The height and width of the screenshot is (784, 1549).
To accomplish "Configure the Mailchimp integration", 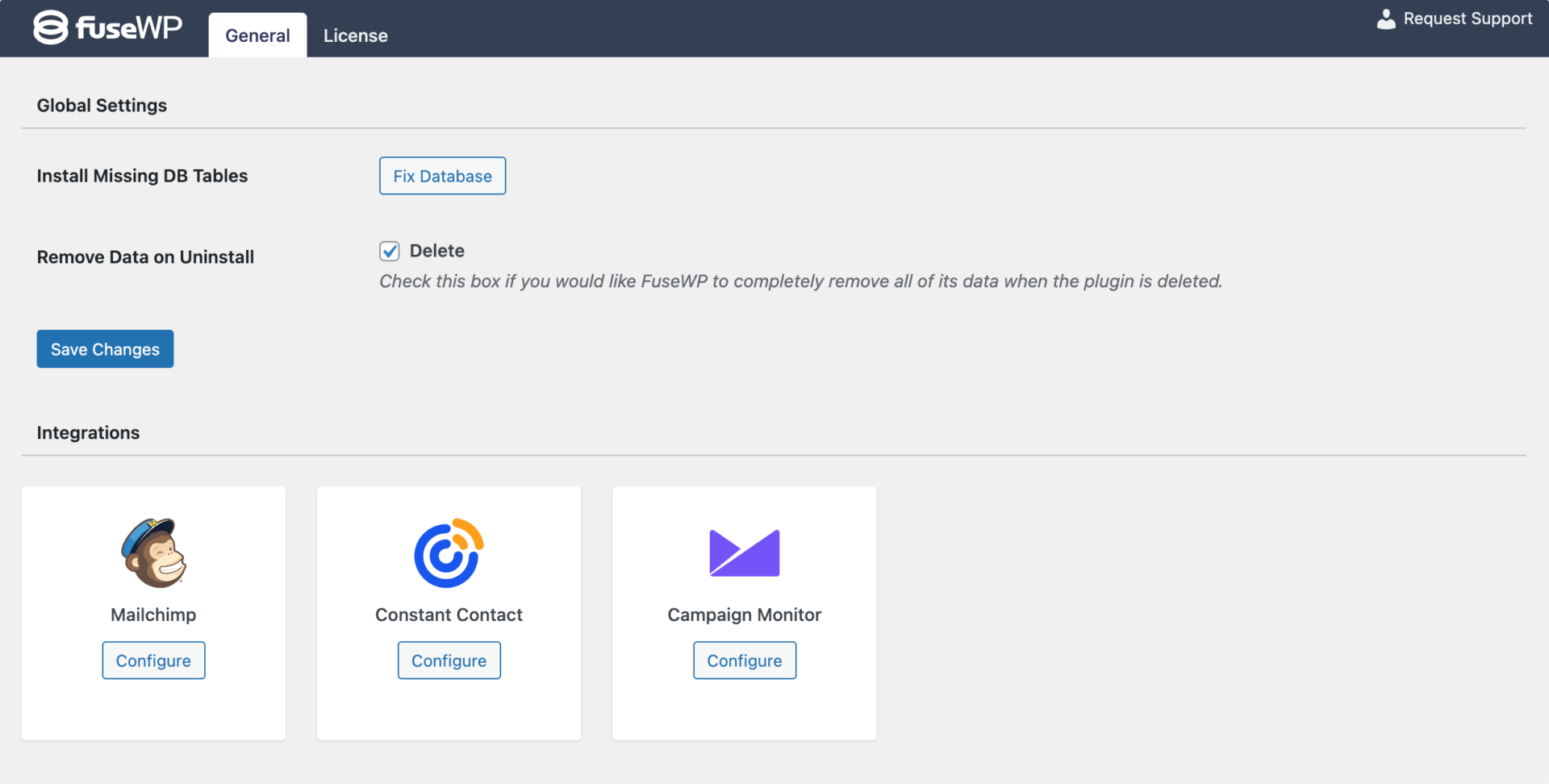I will coord(153,661).
